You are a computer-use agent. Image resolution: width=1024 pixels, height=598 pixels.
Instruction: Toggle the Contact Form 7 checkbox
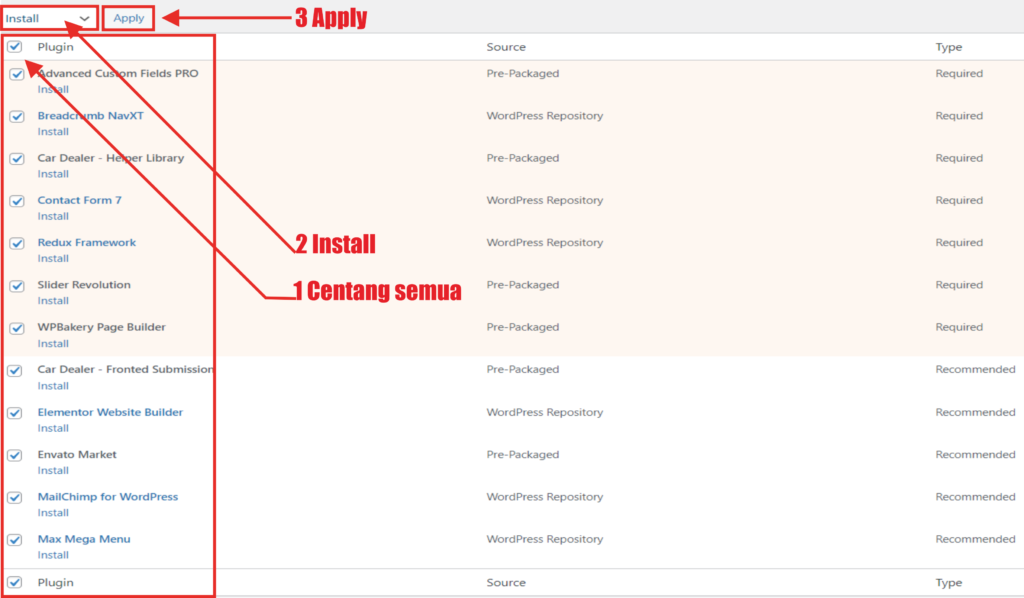tap(17, 201)
